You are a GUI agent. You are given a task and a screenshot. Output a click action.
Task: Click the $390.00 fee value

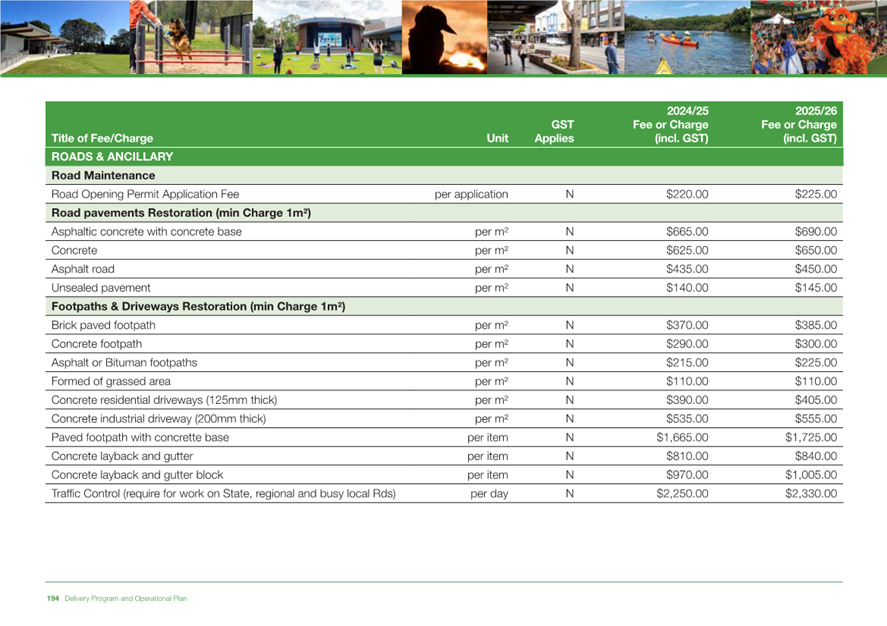[x=687, y=400]
